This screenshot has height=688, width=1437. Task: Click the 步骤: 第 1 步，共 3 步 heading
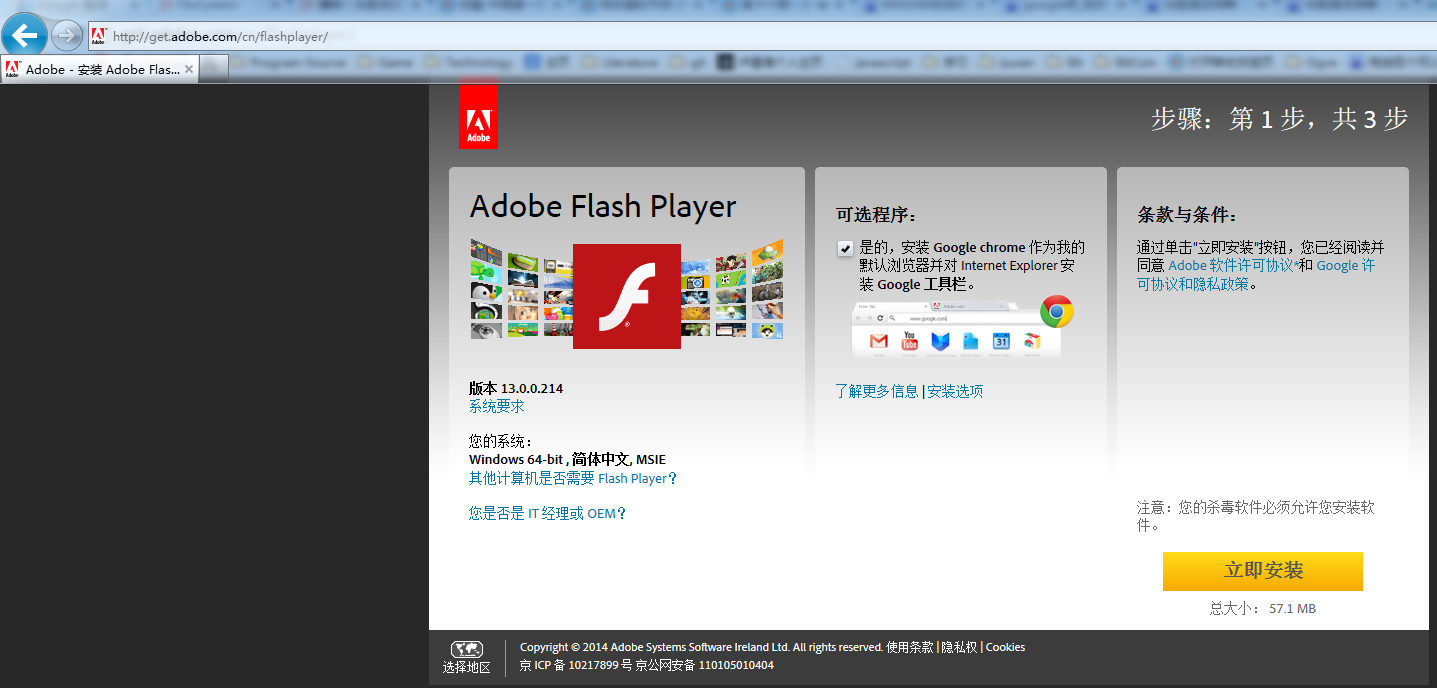click(x=1279, y=119)
